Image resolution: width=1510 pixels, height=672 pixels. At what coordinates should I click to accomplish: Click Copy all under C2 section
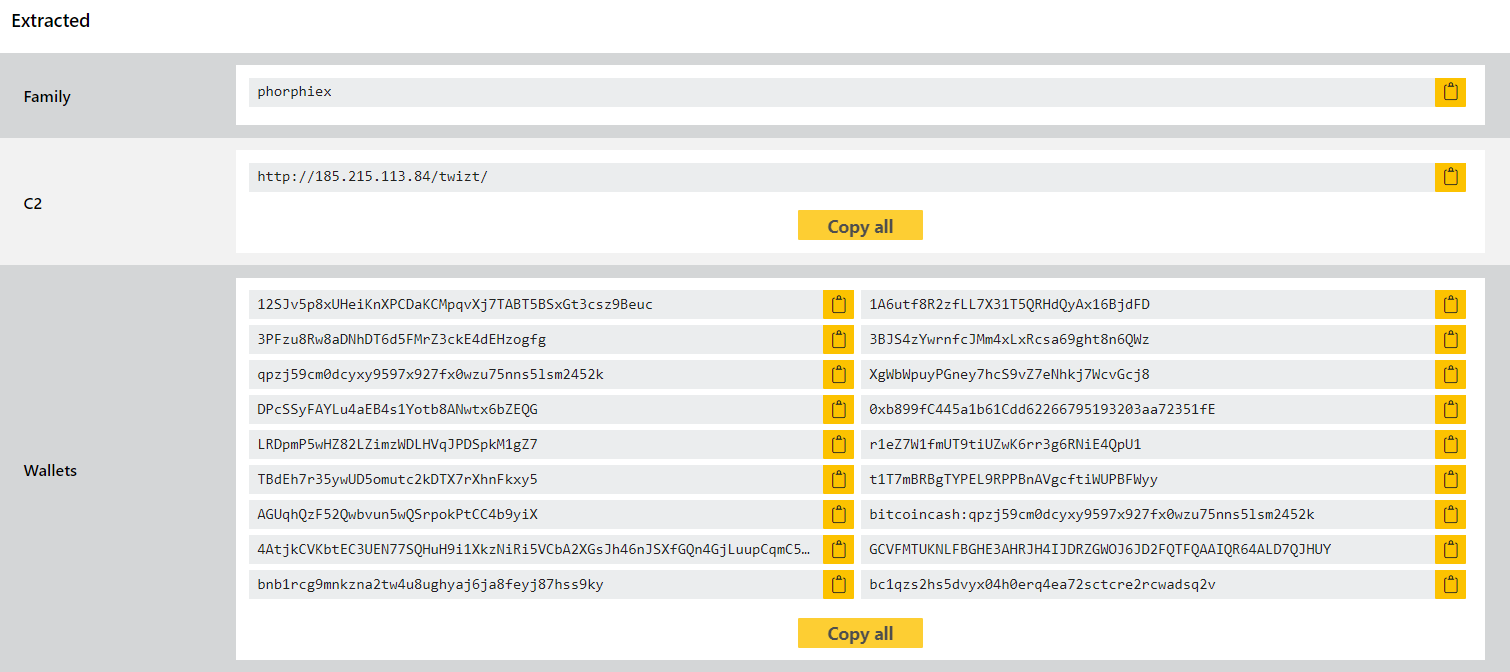[x=860, y=225]
